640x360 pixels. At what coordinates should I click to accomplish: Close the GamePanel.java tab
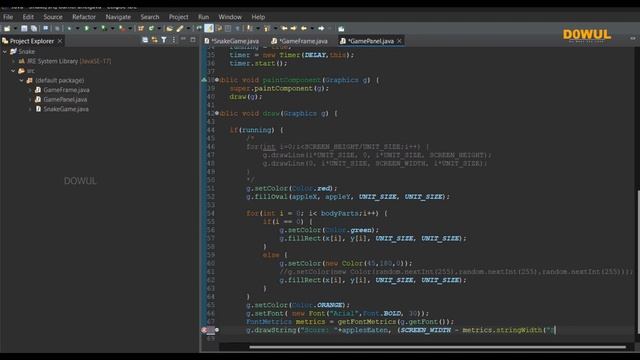[x=399, y=41]
